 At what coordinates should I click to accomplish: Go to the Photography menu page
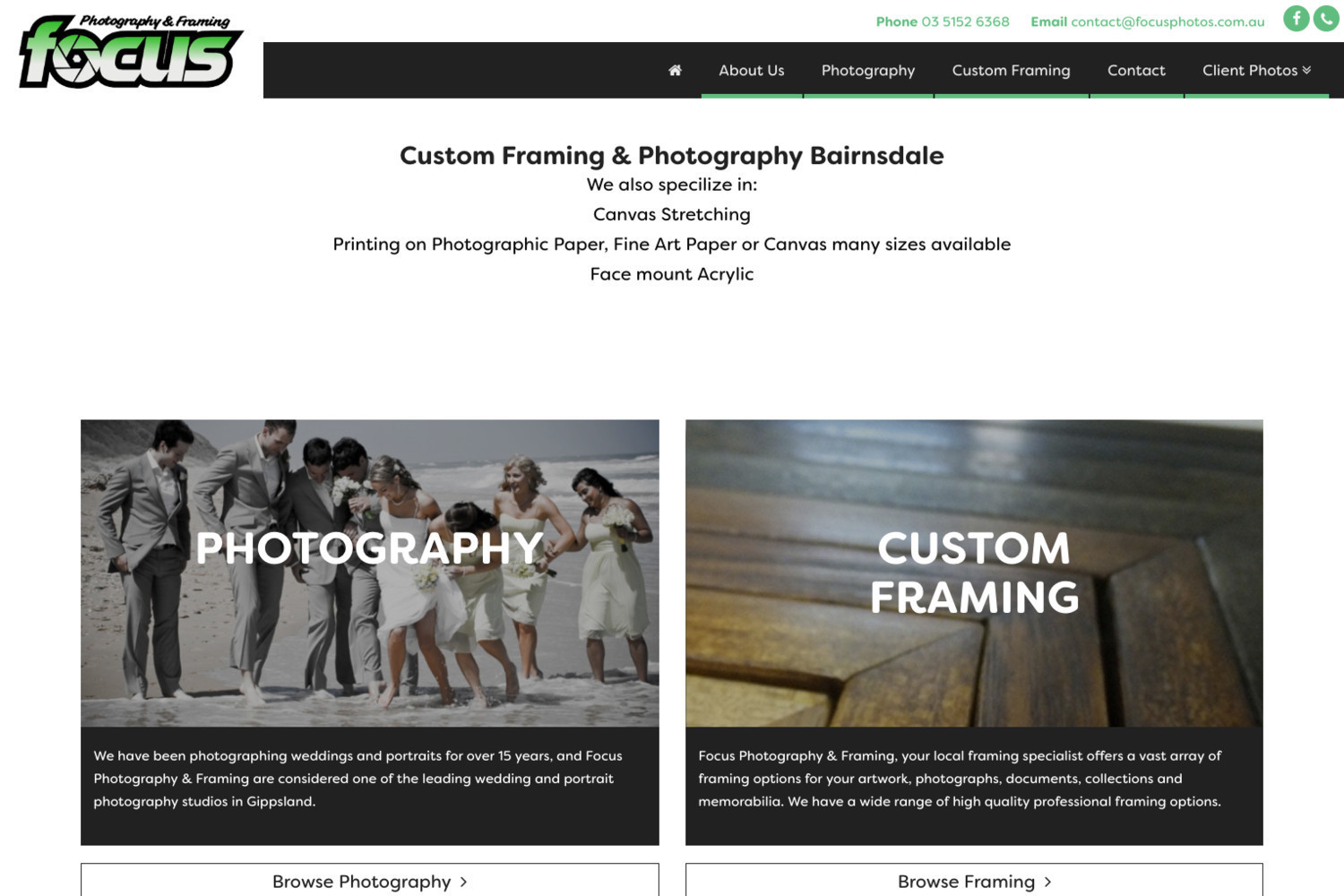click(x=868, y=70)
